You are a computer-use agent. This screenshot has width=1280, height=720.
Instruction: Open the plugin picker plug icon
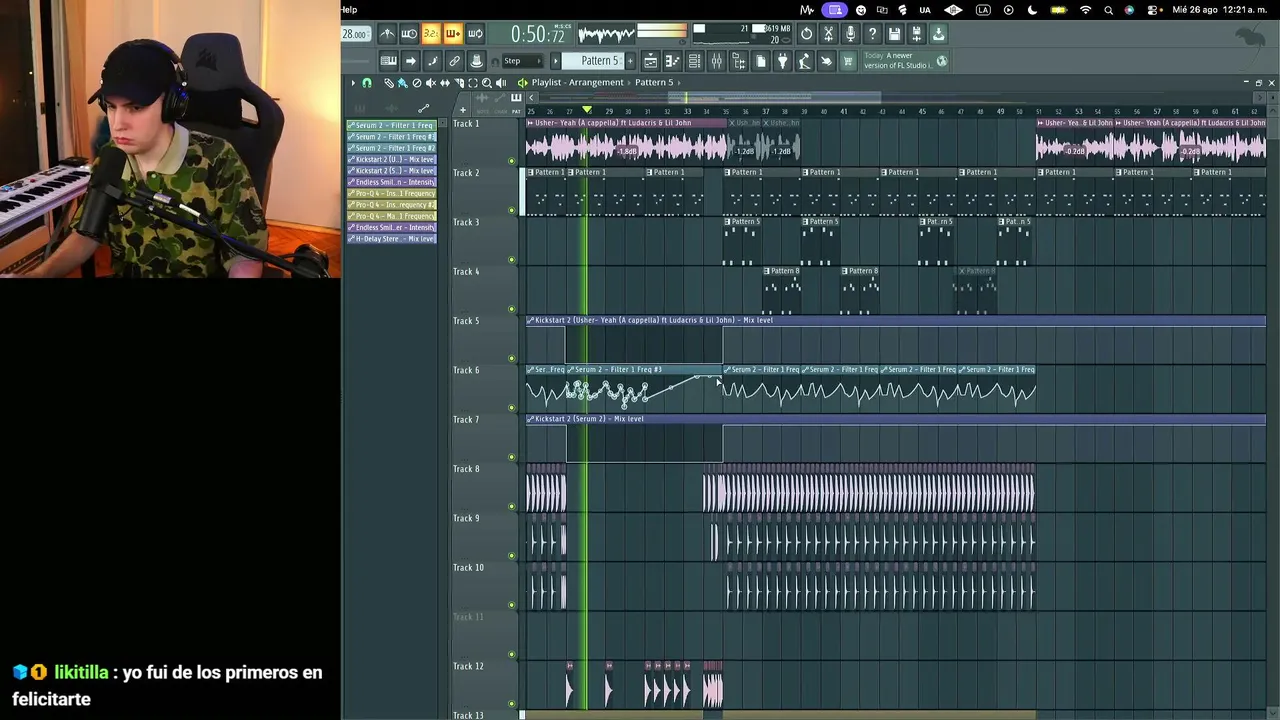click(x=782, y=61)
